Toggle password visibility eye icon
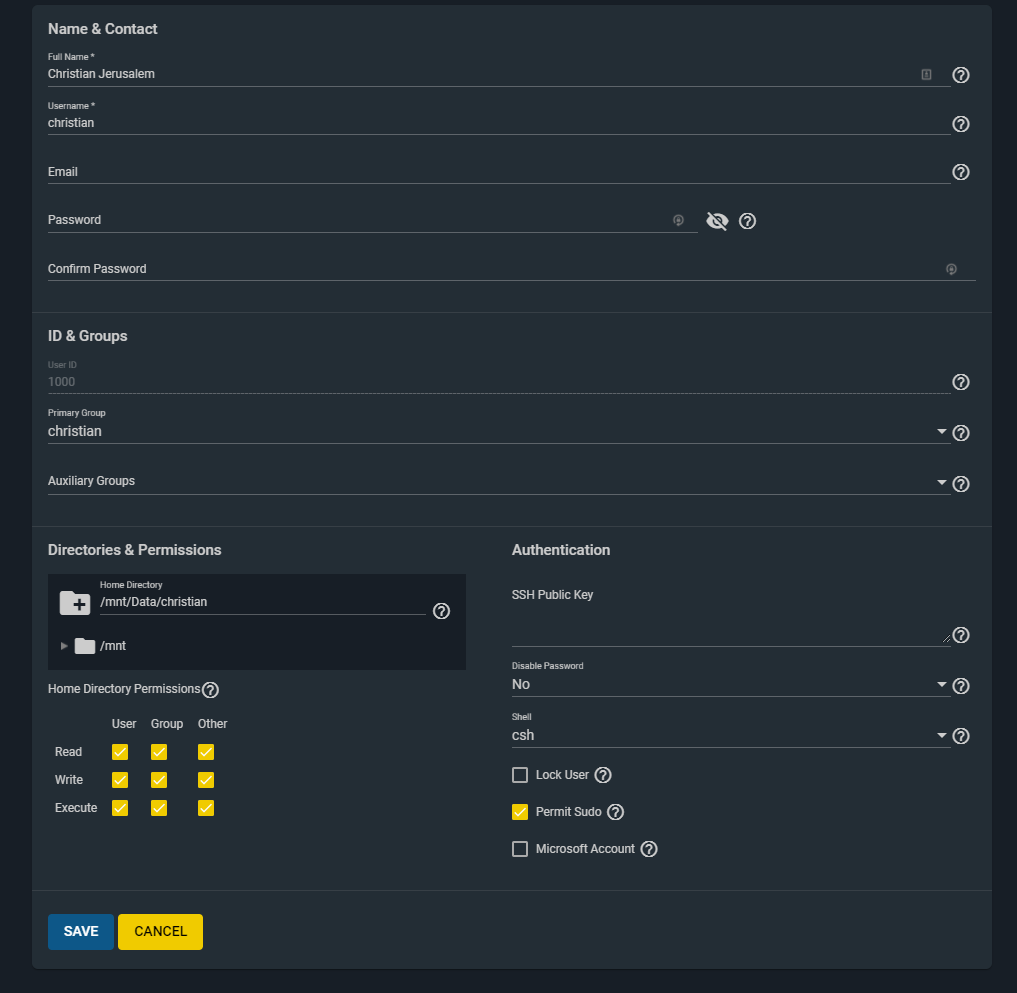 (717, 221)
